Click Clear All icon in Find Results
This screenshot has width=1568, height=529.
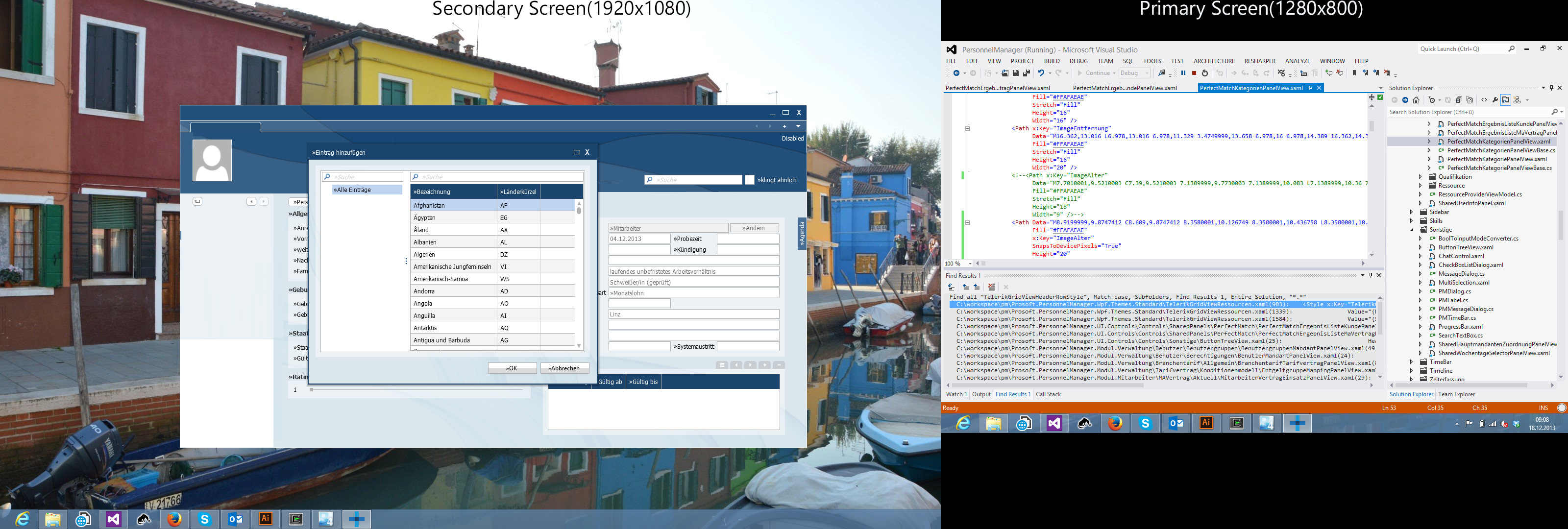click(992, 287)
